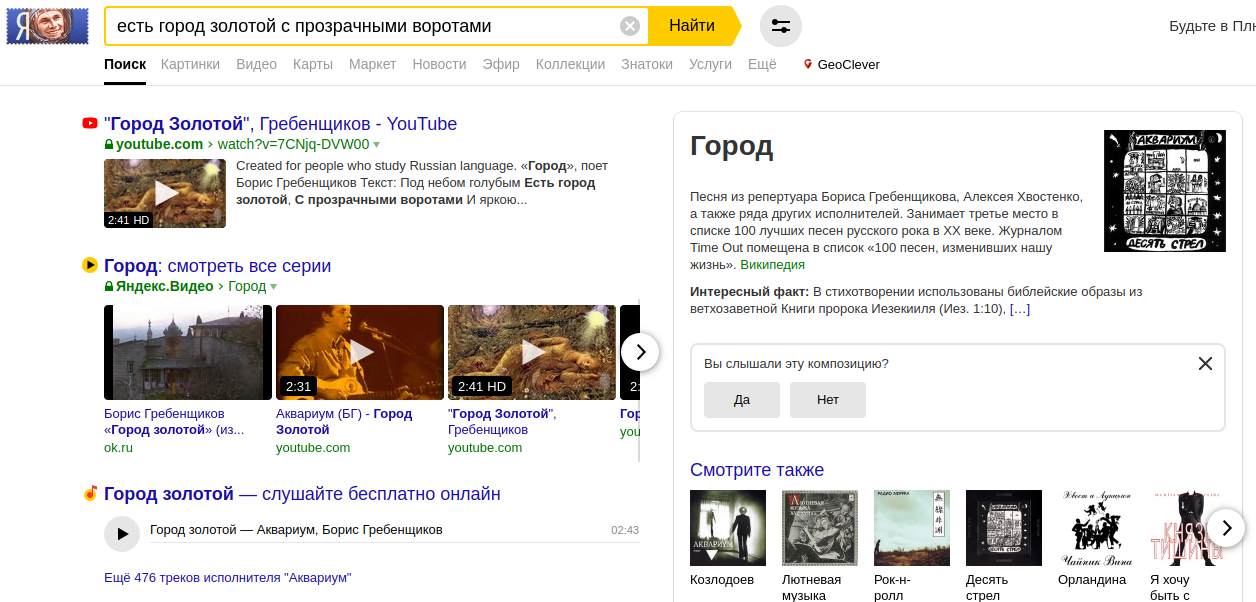This screenshot has width=1256, height=602.
Task: Open the Десять стрел album thumbnail
Action: pyautogui.click(x=1003, y=527)
